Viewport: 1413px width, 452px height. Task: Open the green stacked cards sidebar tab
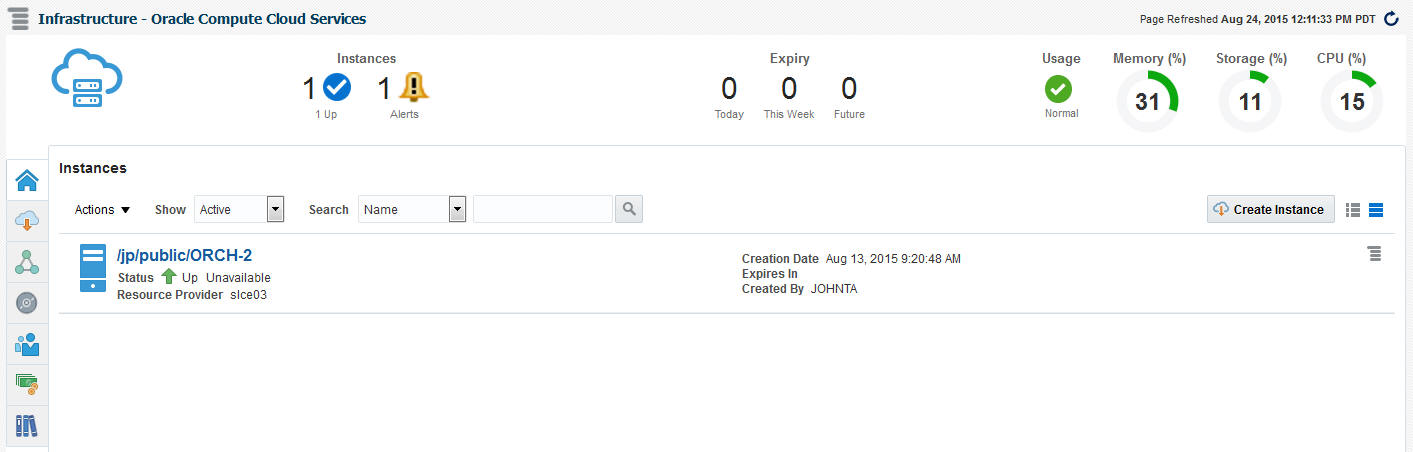[27, 385]
